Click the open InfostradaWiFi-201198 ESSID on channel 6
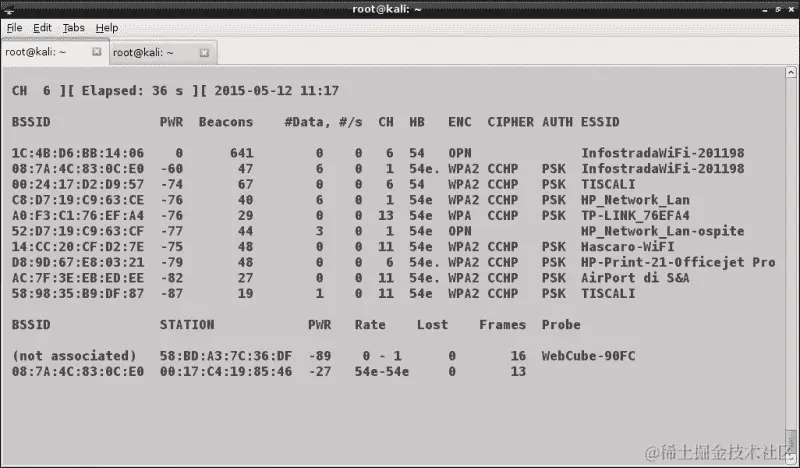 (x=662, y=153)
